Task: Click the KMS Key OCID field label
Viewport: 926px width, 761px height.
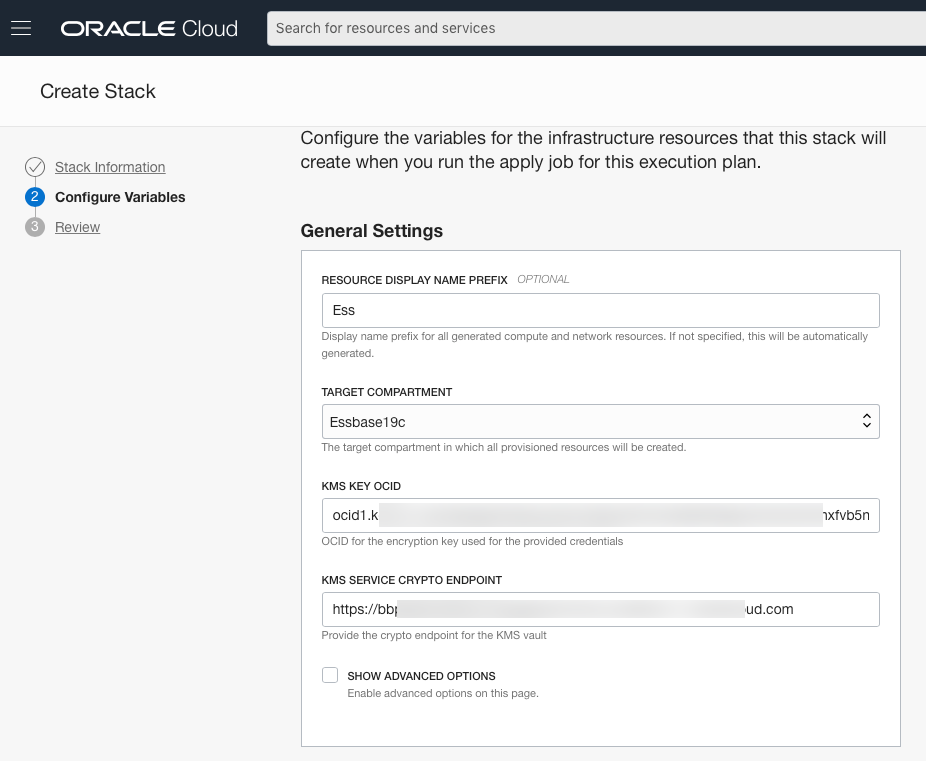Action: pyautogui.click(x=361, y=486)
